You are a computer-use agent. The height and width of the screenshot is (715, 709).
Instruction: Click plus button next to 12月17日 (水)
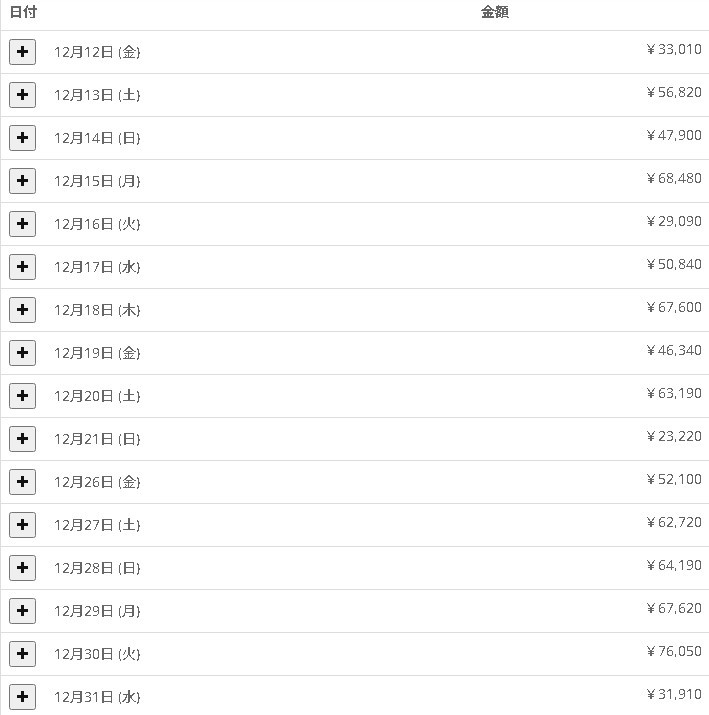tap(22, 267)
